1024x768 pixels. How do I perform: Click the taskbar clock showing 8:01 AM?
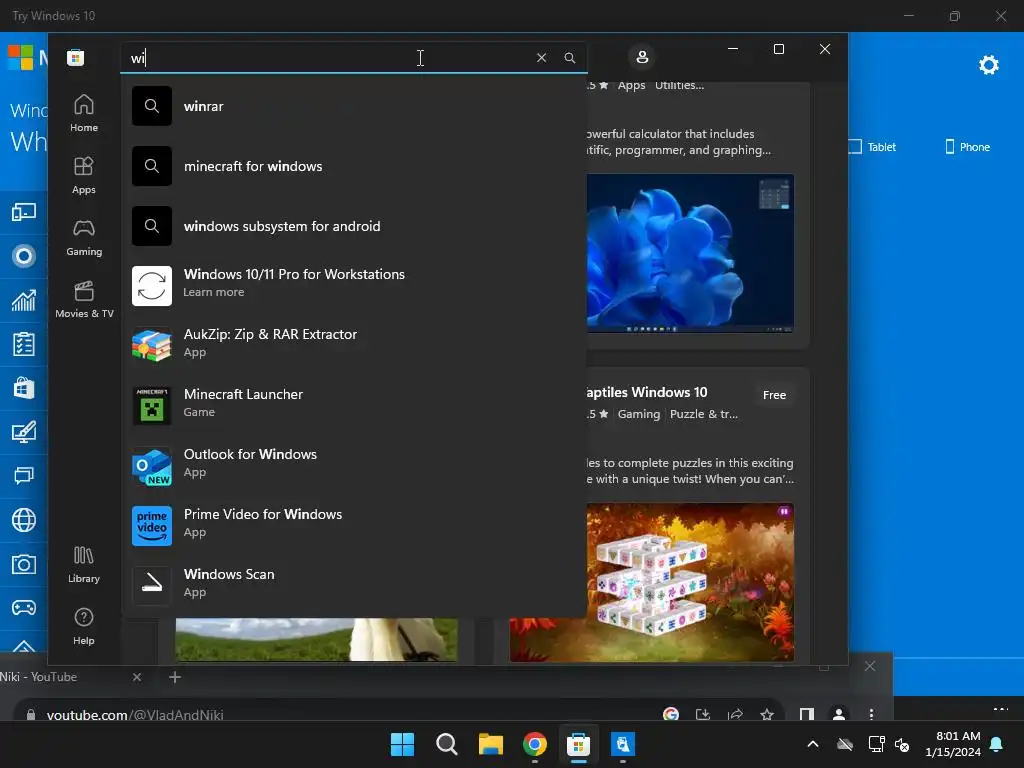[953, 744]
